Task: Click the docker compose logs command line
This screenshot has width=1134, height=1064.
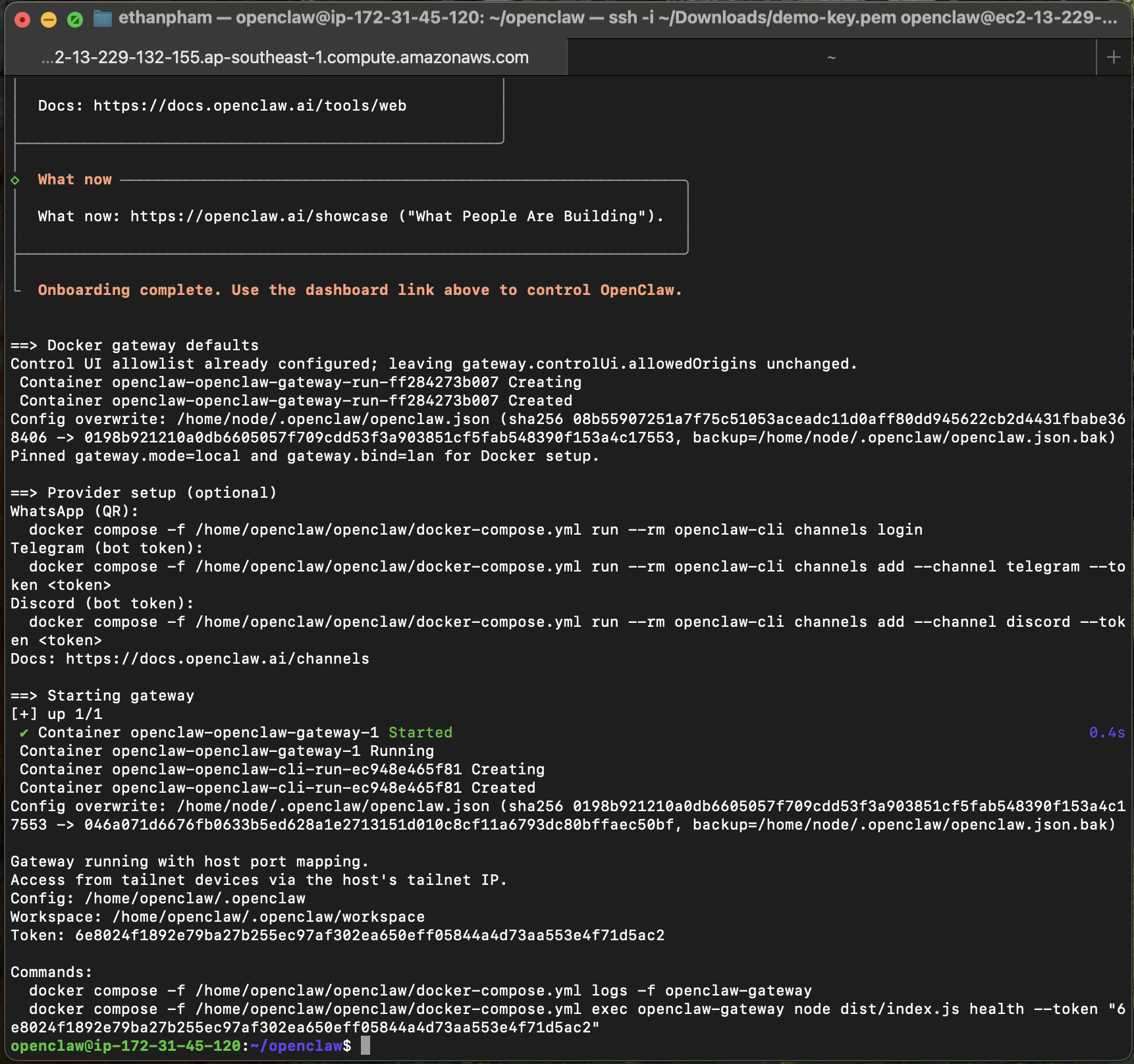Action: pos(420,990)
